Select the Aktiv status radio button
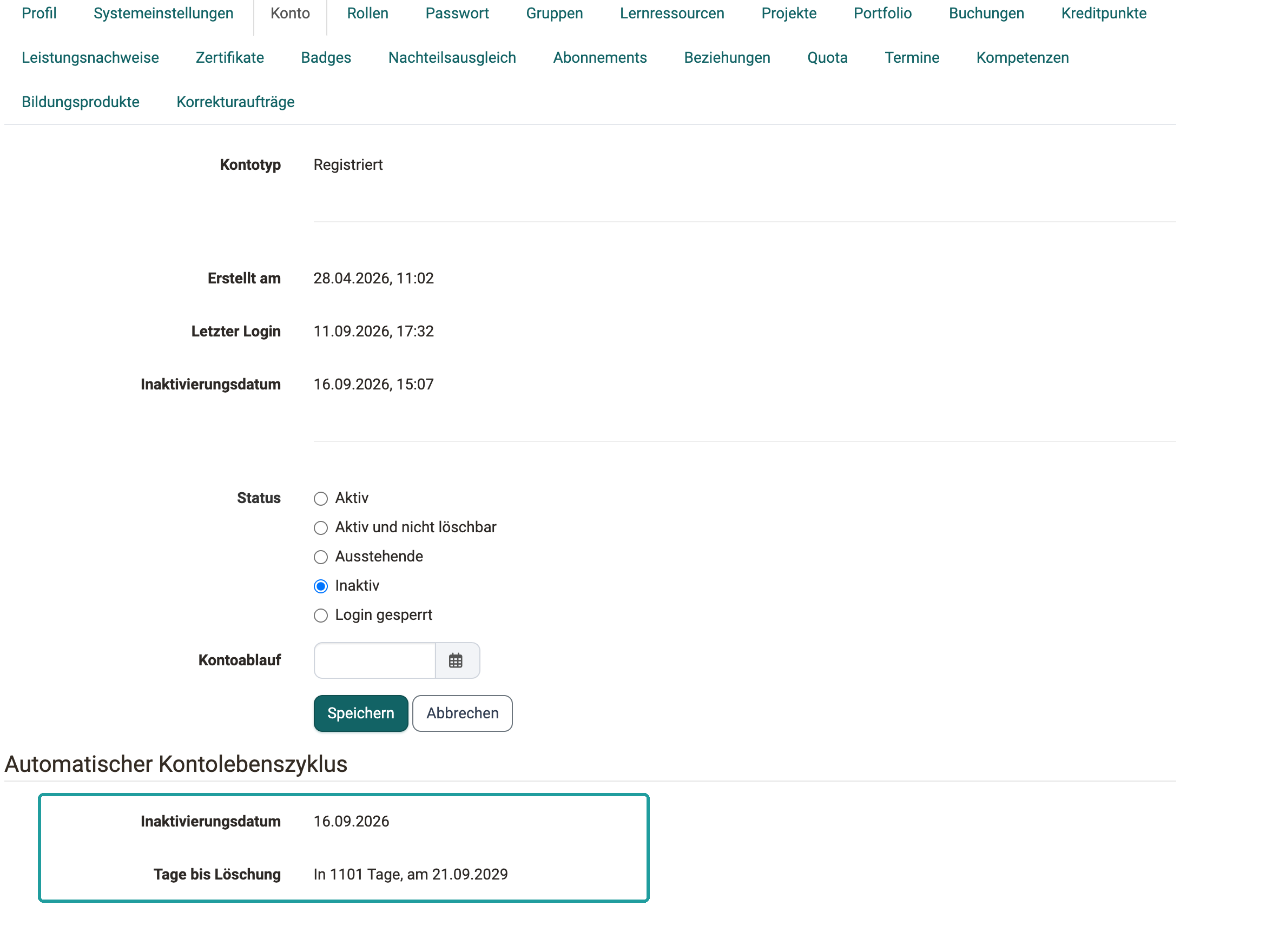1266x952 pixels. (321, 499)
